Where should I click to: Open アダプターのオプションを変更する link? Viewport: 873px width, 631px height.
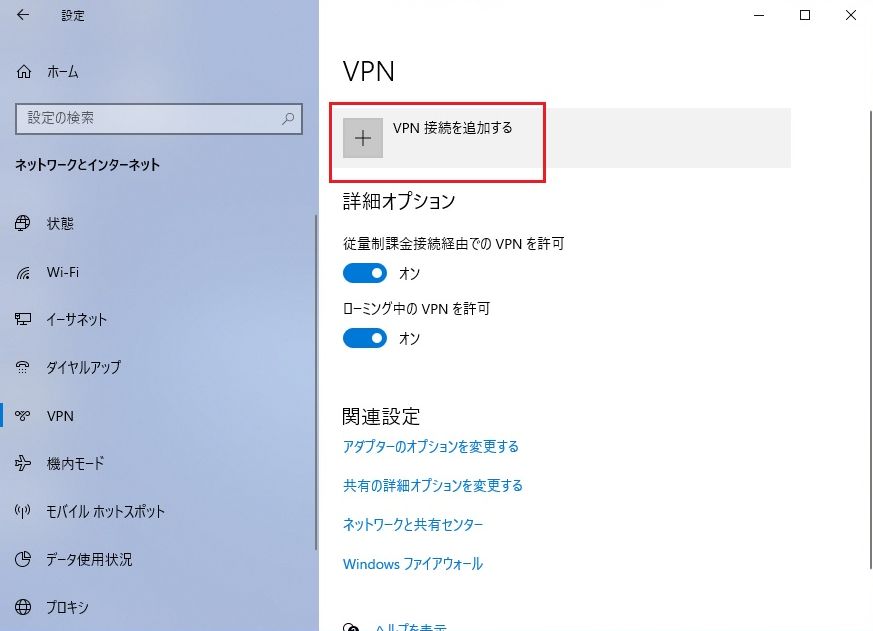pyautogui.click(x=430, y=447)
